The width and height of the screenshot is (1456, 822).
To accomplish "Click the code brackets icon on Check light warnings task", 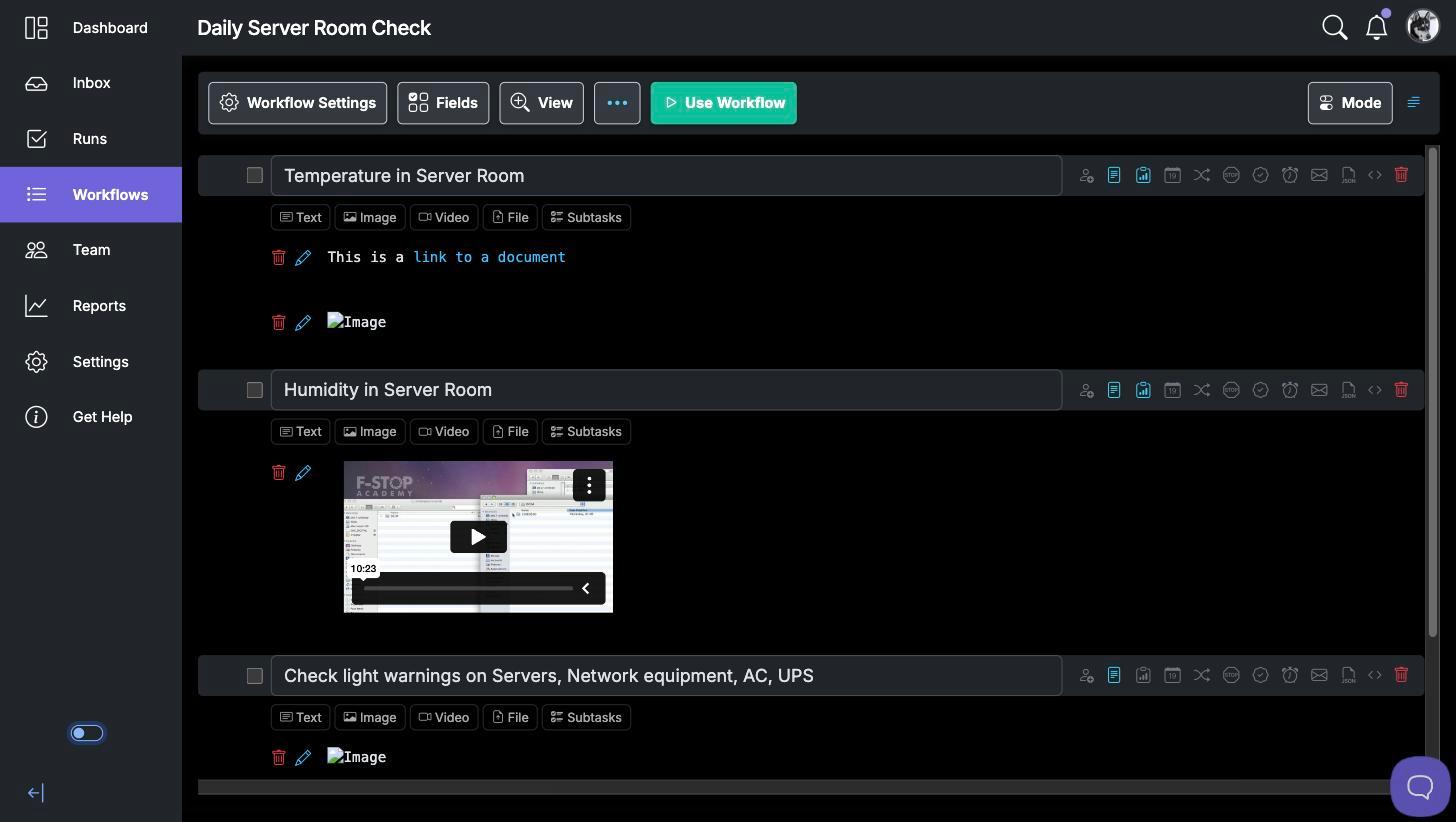I will (1375, 676).
